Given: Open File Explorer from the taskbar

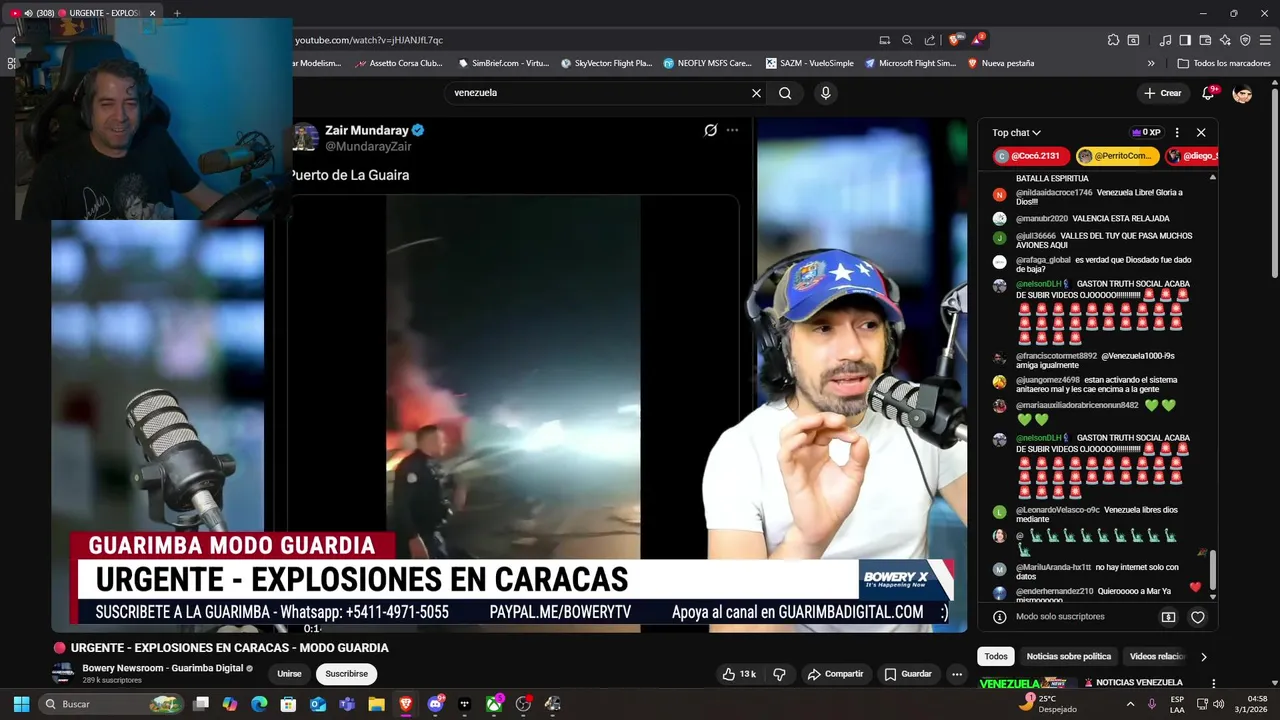Looking at the screenshot, I should pos(376,704).
